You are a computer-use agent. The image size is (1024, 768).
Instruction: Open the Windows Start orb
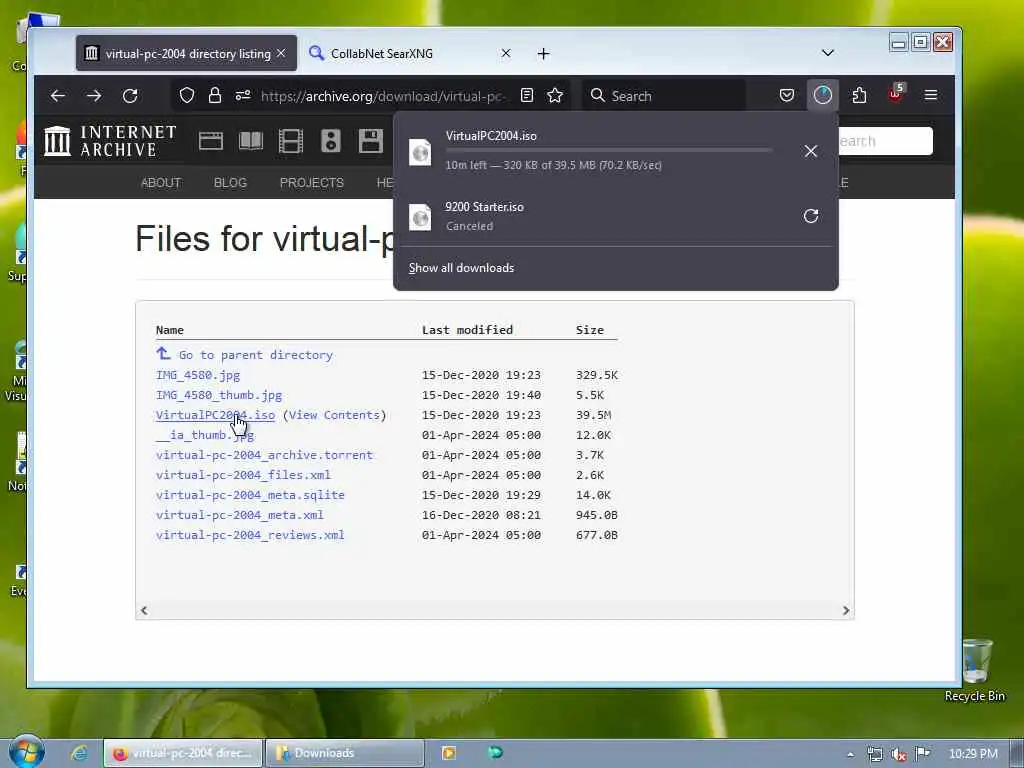pos(26,752)
